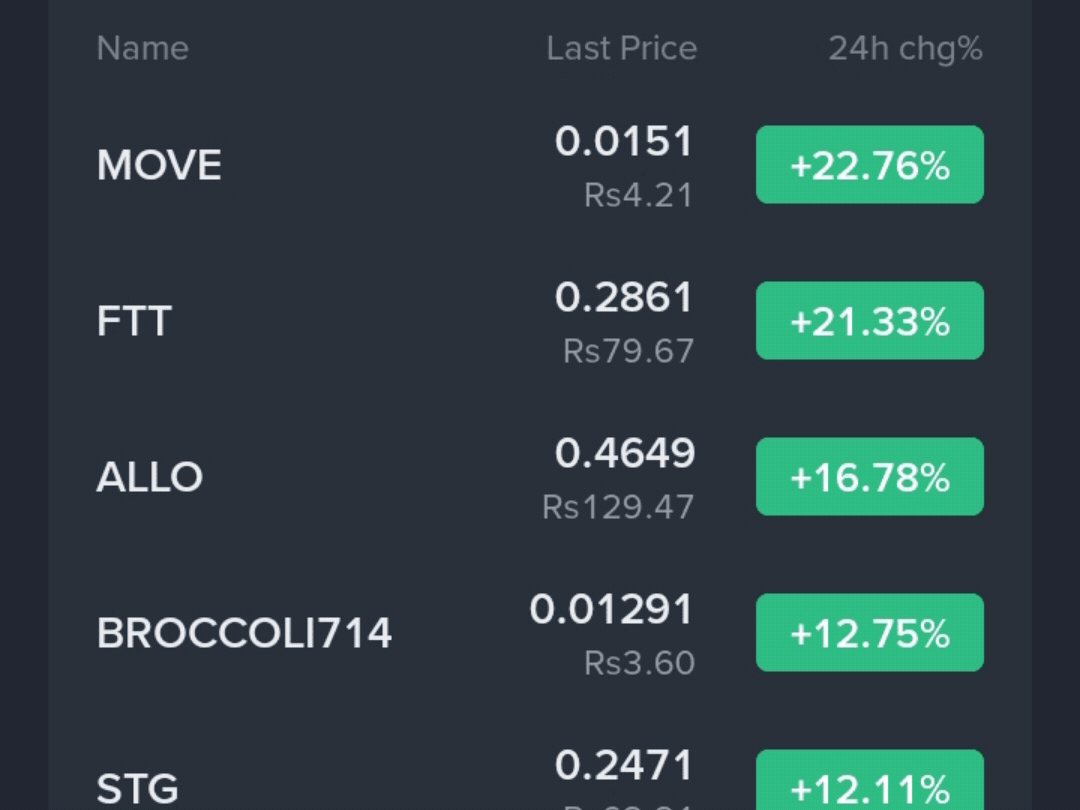Image resolution: width=1080 pixels, height=810 pixels.
Task: Click the ALLO price 0.4649
Action: [x=625, y=453]
